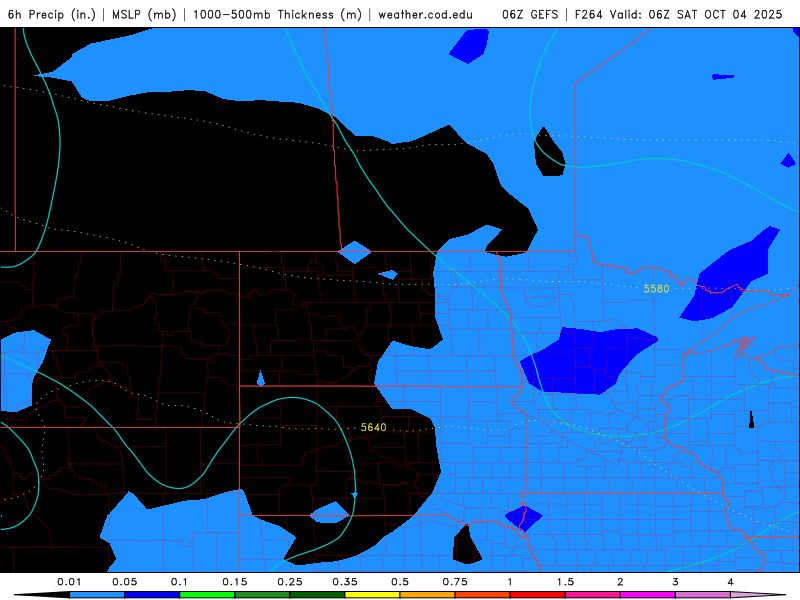
Task: Click the yellow '5580' thickness contour label
Action: pyautogui.click(x=656, y=289)
